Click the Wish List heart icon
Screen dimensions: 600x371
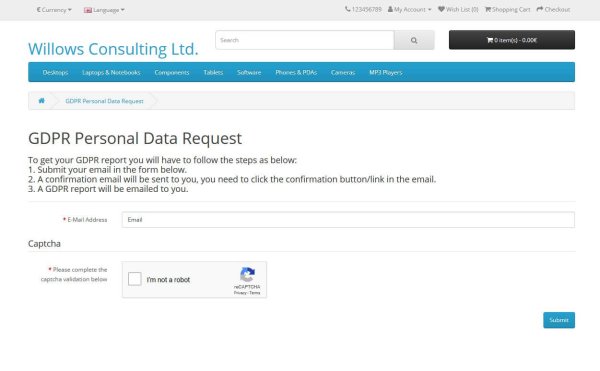441,9
